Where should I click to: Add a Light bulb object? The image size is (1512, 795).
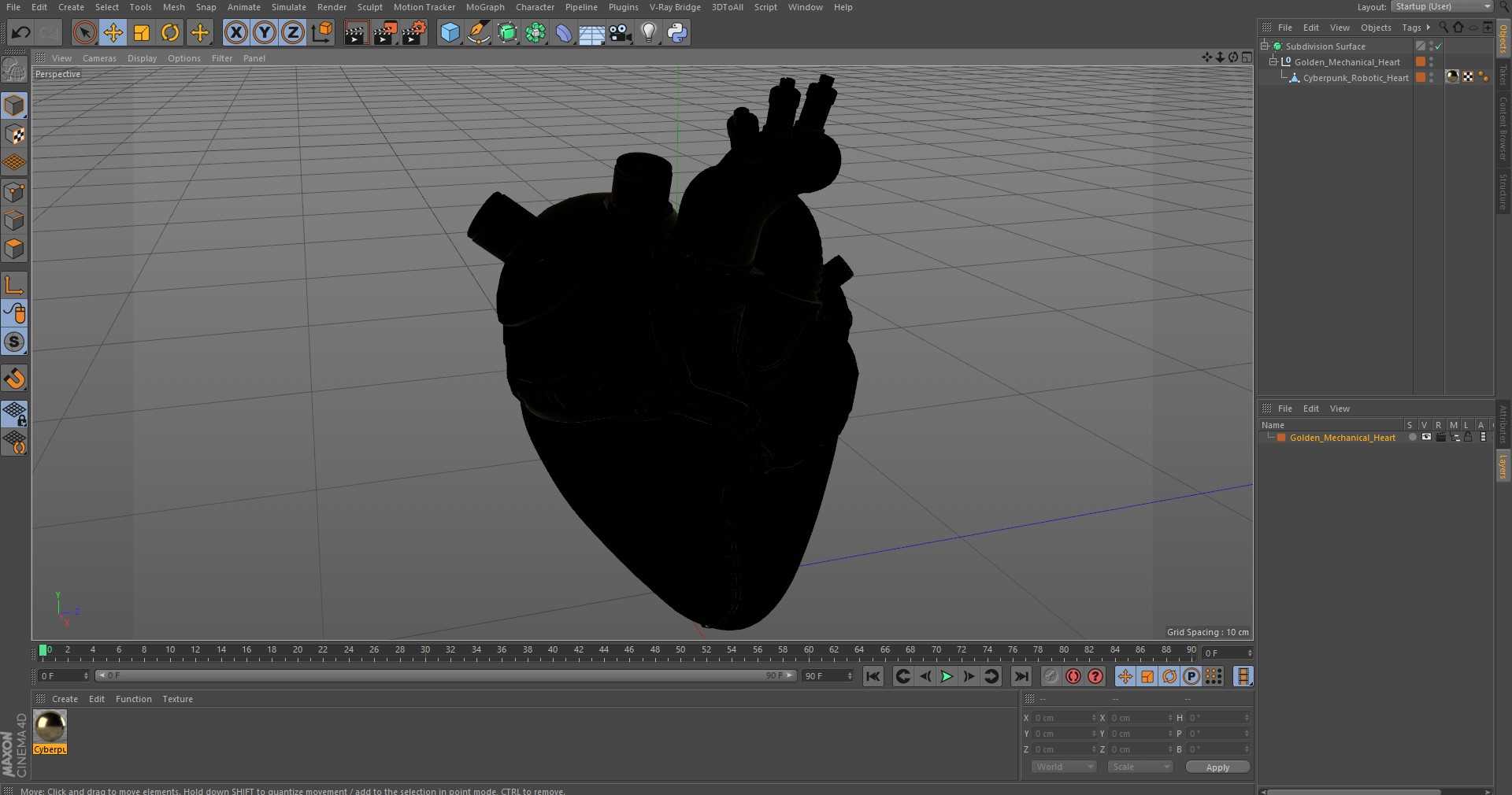coord(649,32)
